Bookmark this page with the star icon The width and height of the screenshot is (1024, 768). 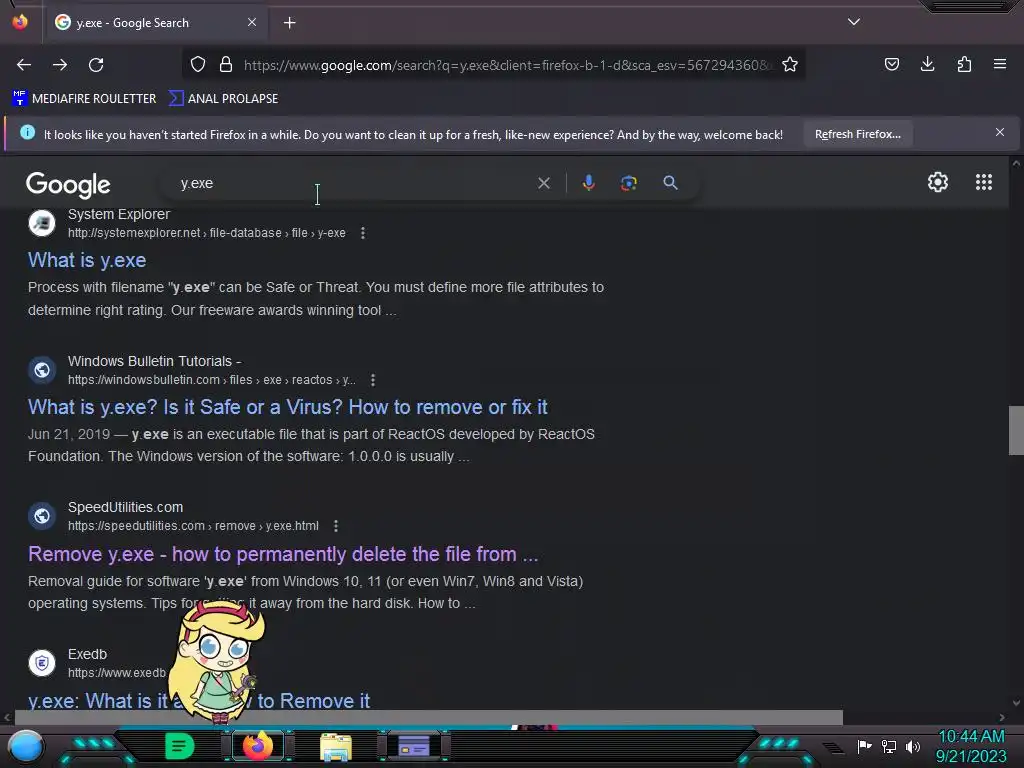[790, 64]
